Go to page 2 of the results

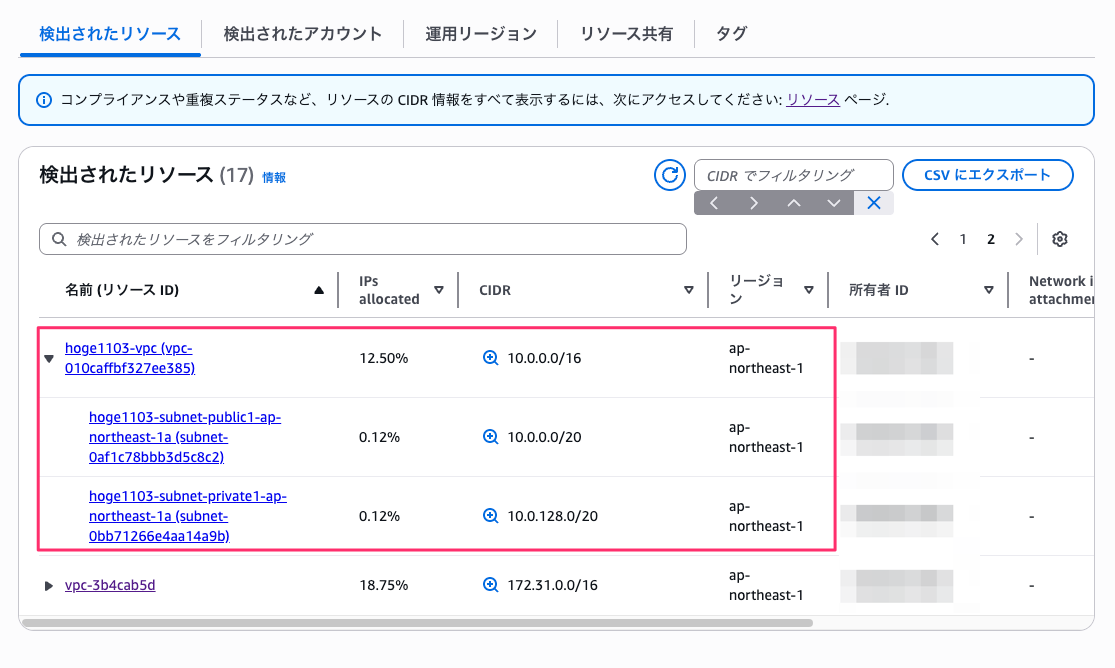pyautogui.click(x=990, y=239)
